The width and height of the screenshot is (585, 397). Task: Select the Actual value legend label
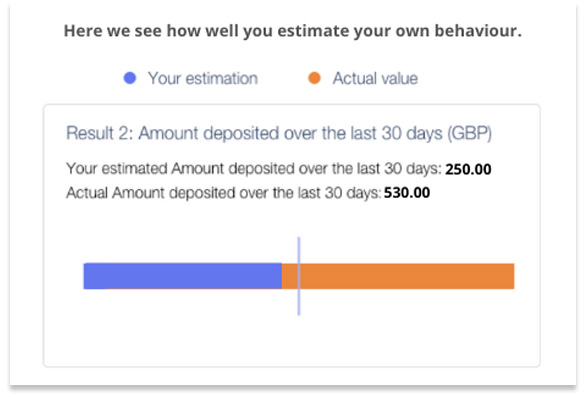coord(375,78)
